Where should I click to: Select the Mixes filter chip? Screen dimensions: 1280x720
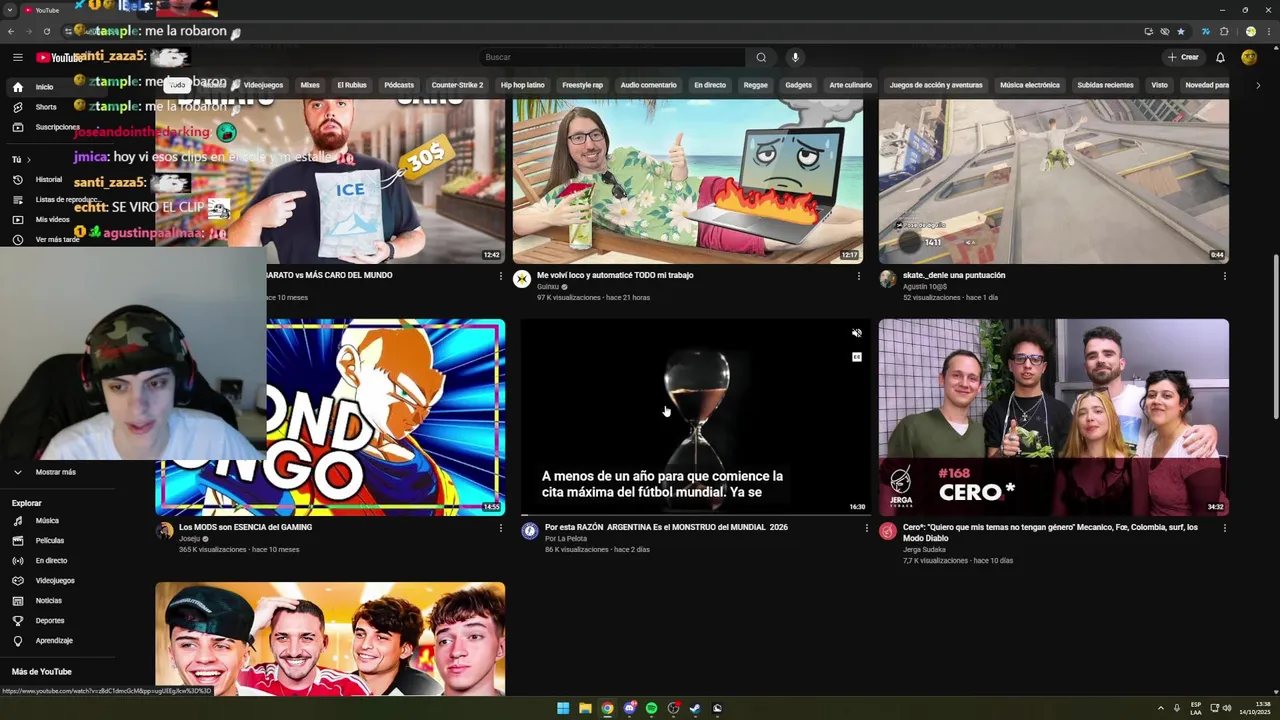click(310, 85)
